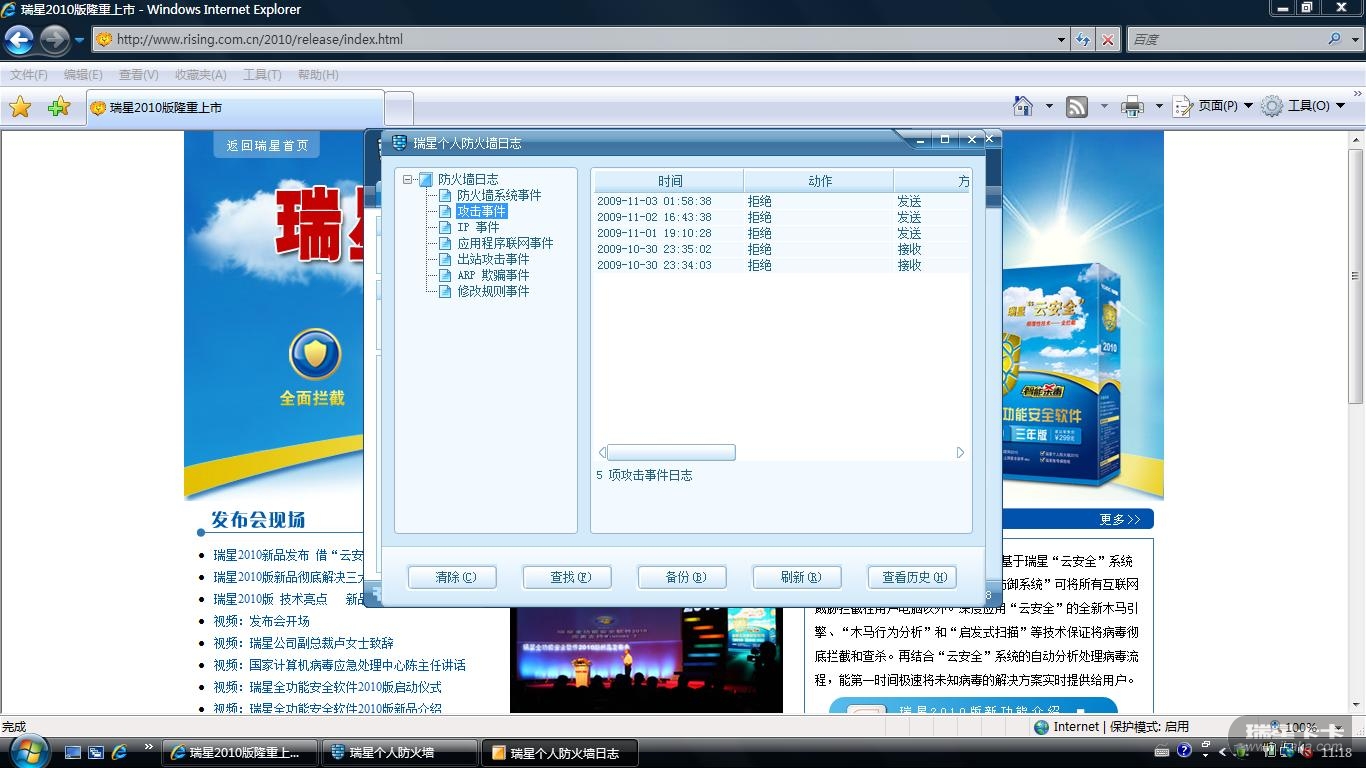Click the Switch Between Windows quick launch icon
The image size is (1366, 768).
coord(96,752)
